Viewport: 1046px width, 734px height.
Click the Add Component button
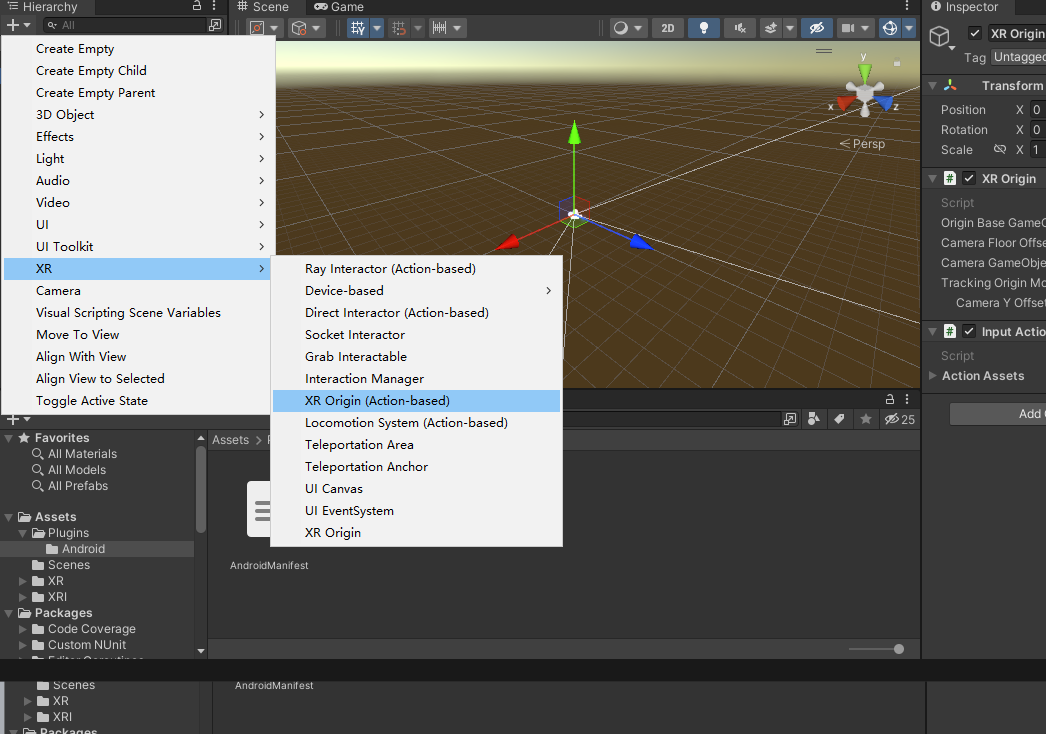click(x=998, y=414)
